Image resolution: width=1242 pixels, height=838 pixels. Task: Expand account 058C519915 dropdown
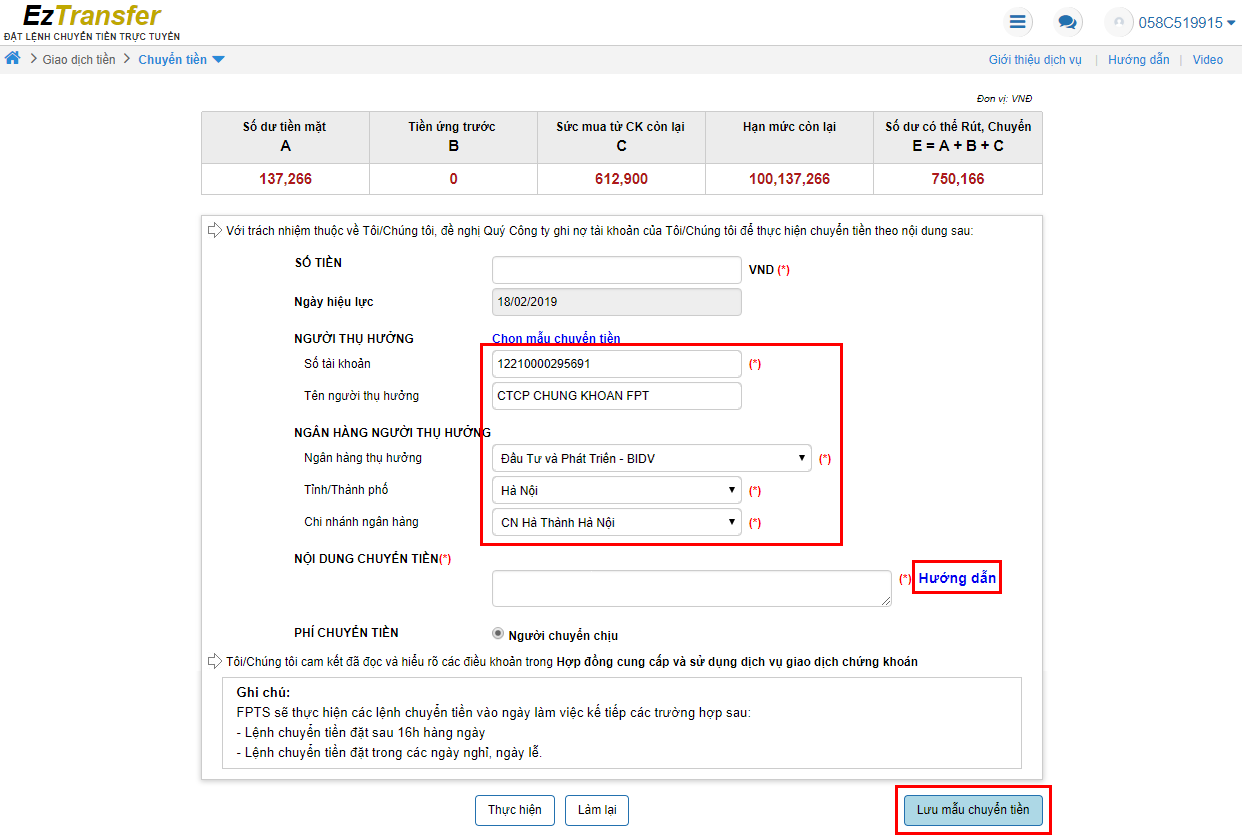[x=1187, y=22]
